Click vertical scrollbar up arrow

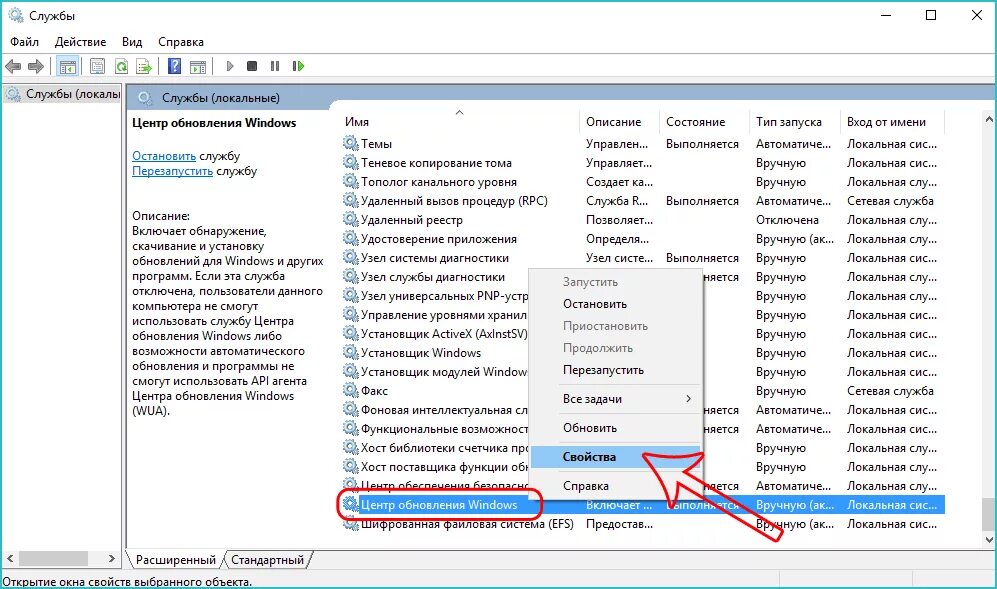989,120
